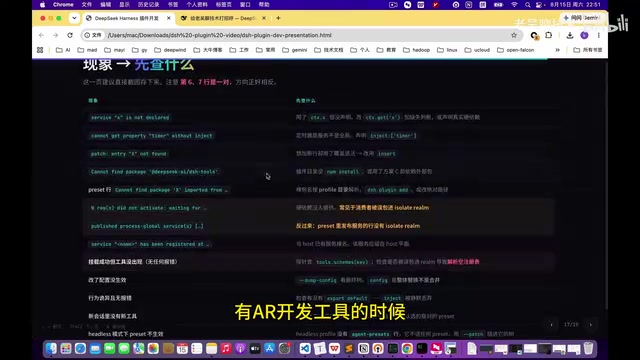Viewport: 640px width, 360px height.
Task: Open Wi-Fi status menu
Action: click(514, 4)
